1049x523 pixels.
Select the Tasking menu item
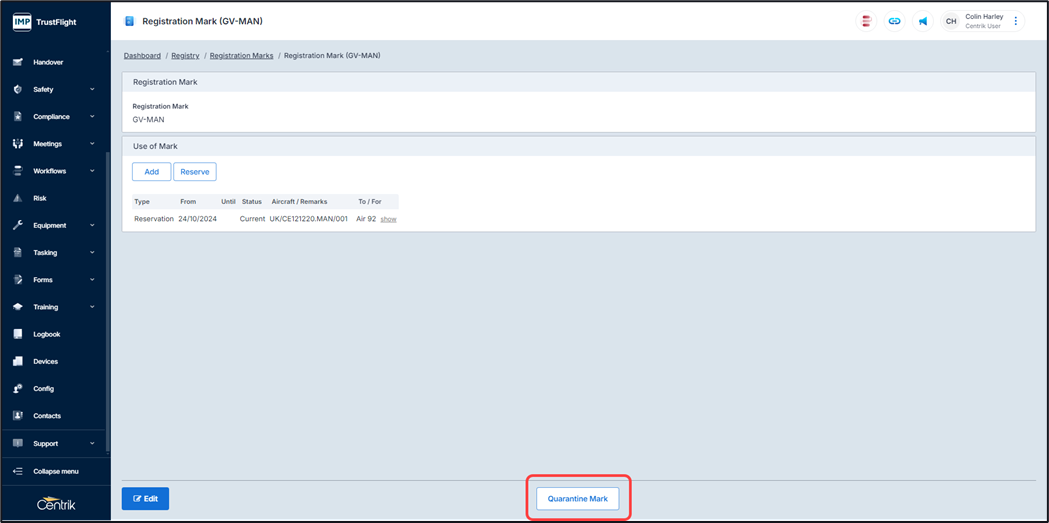point(45,253)
